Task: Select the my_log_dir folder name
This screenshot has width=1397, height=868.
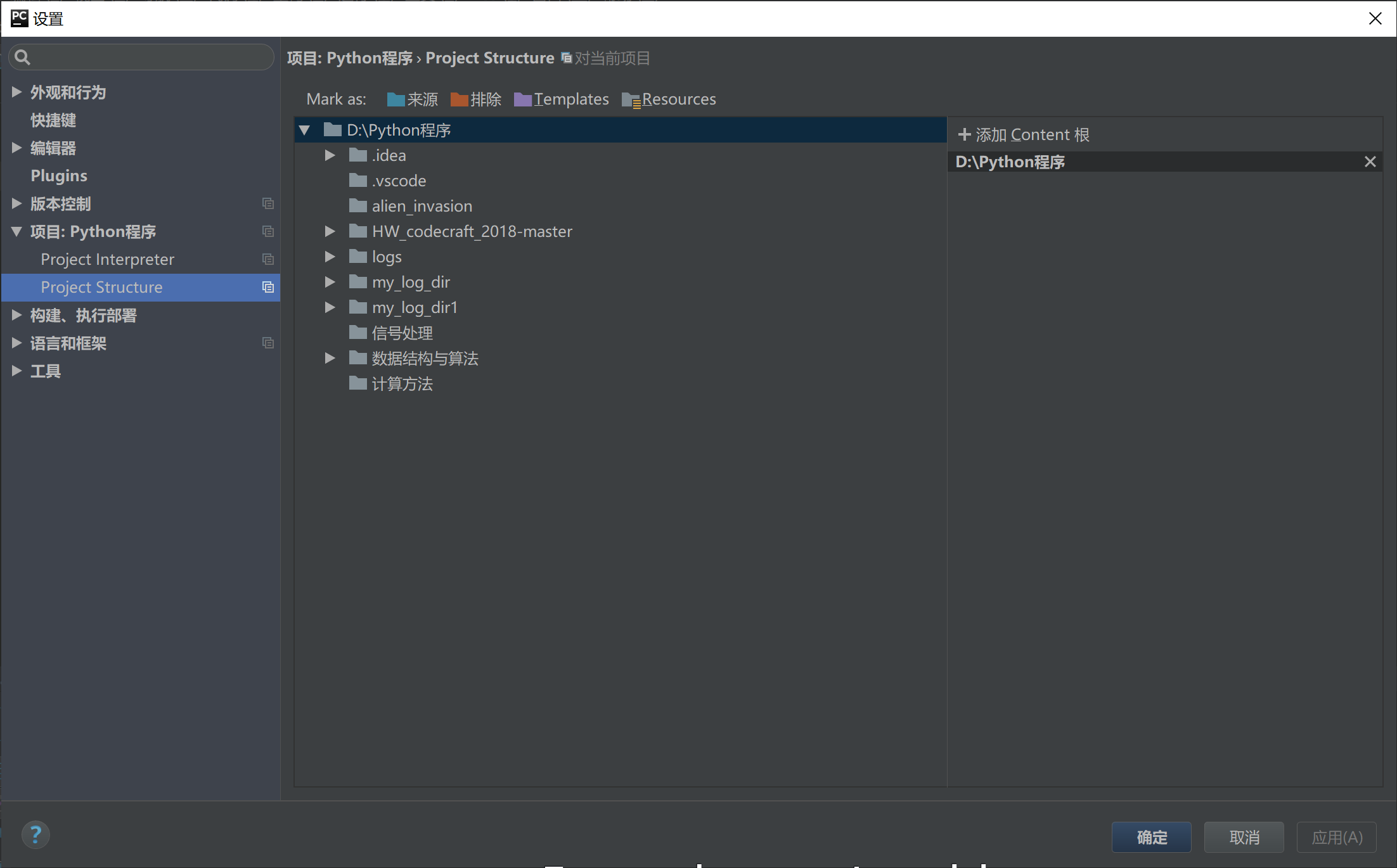Action: coord(411,283)
